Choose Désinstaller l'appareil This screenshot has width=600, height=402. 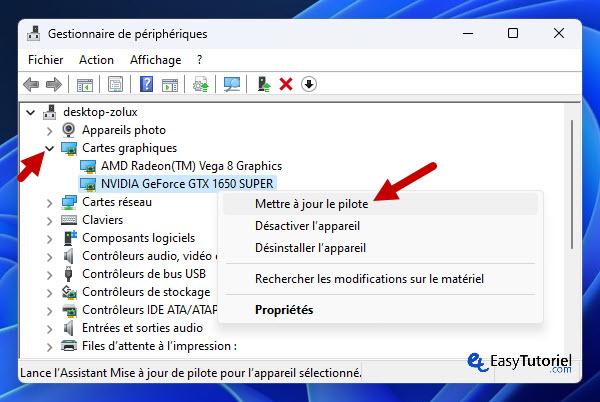(x=380, y=248)
